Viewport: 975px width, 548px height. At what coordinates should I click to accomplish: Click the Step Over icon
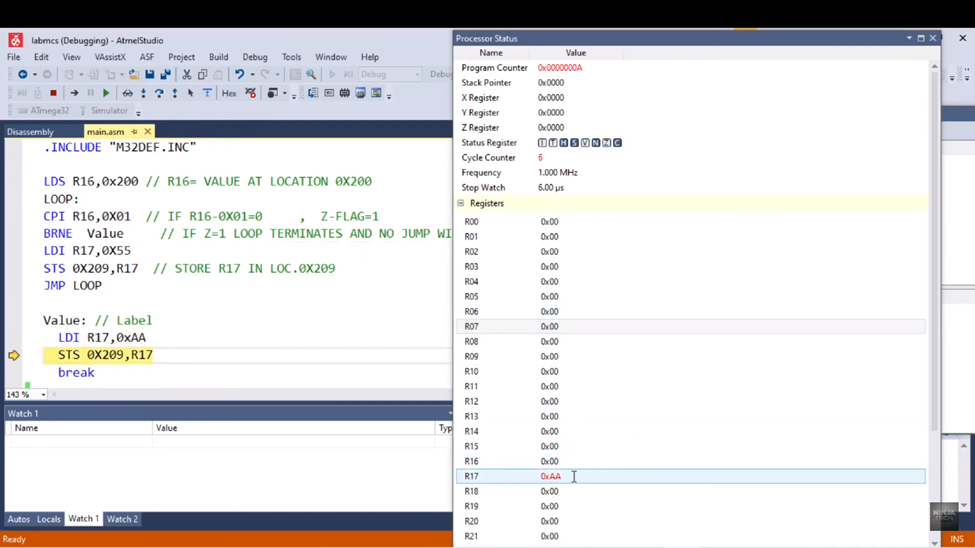(159, 93)
